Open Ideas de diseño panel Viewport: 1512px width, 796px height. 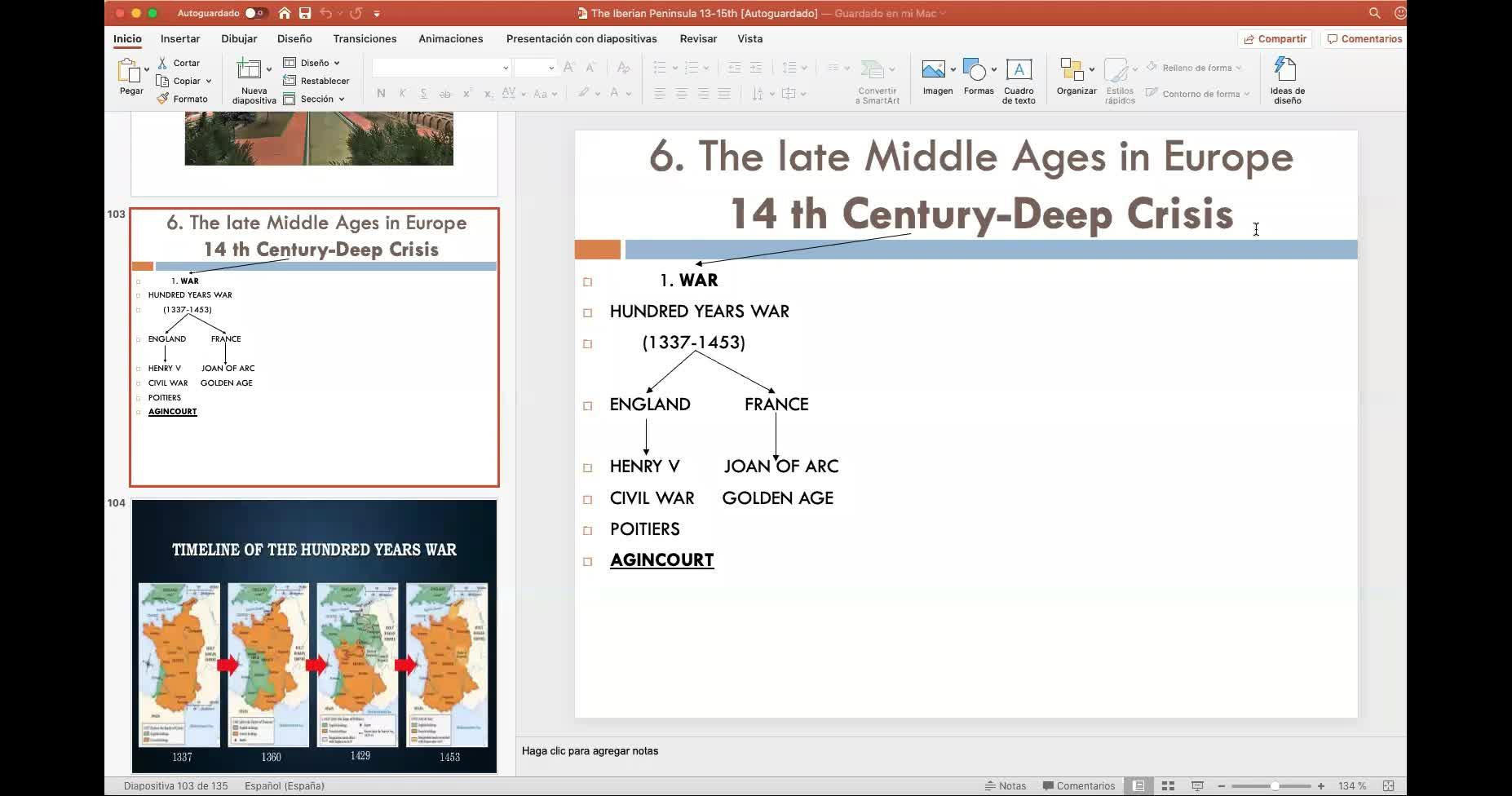(x=1286, y=70)
